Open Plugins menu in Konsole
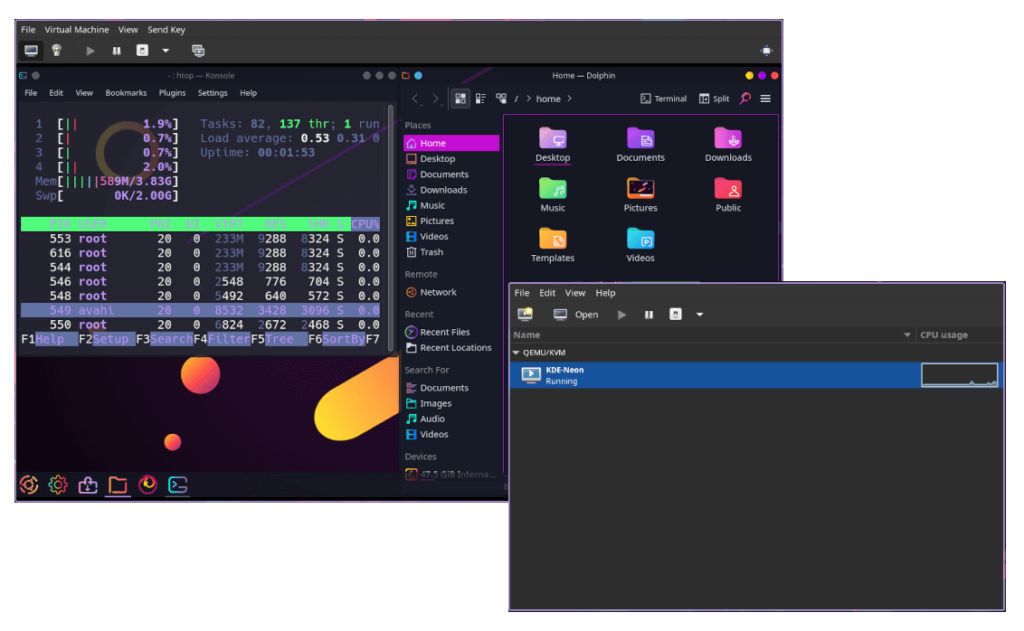The width and height of the screenshot is (1024, 631). click(x=172, y=93)
